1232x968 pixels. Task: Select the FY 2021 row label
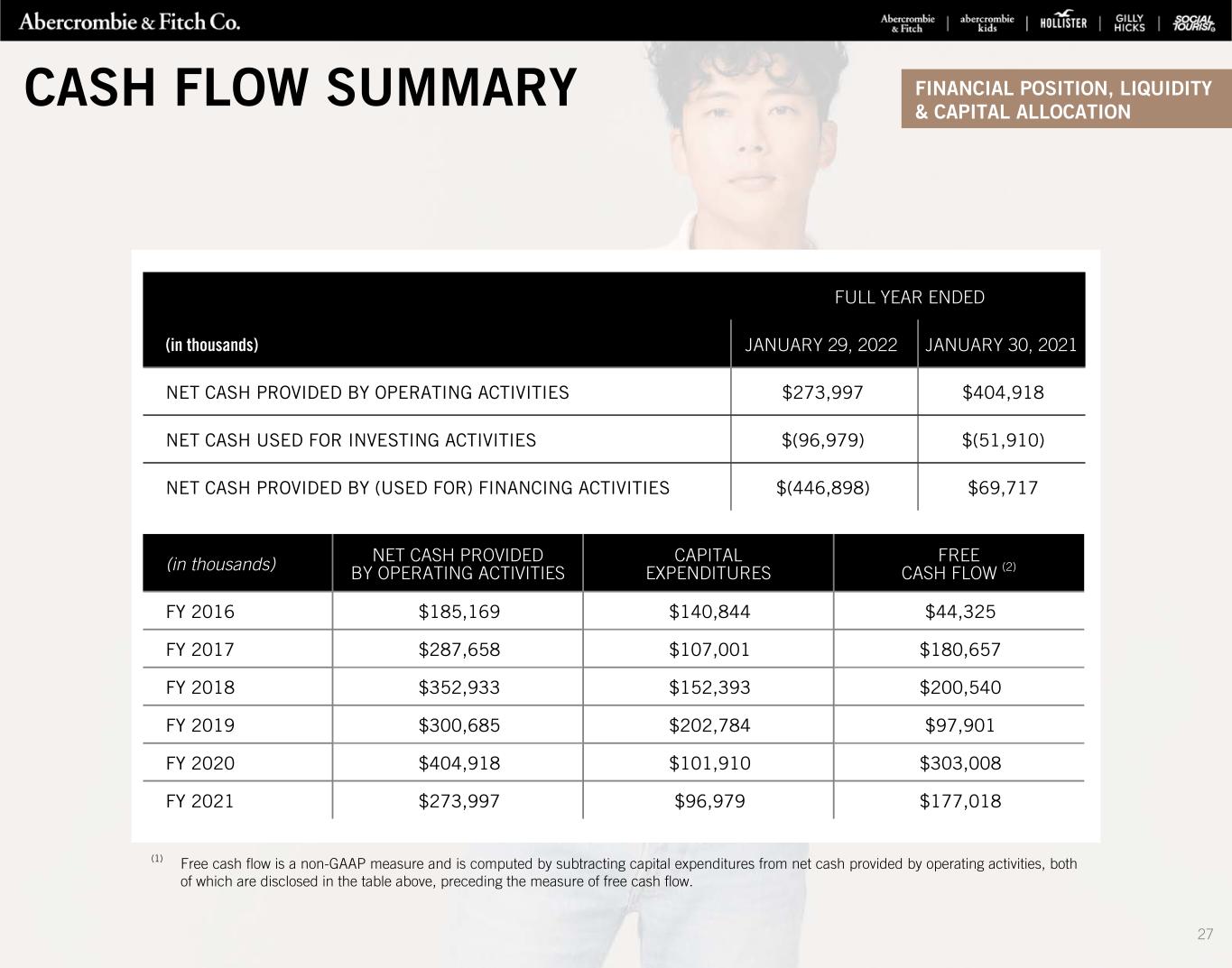200,801
